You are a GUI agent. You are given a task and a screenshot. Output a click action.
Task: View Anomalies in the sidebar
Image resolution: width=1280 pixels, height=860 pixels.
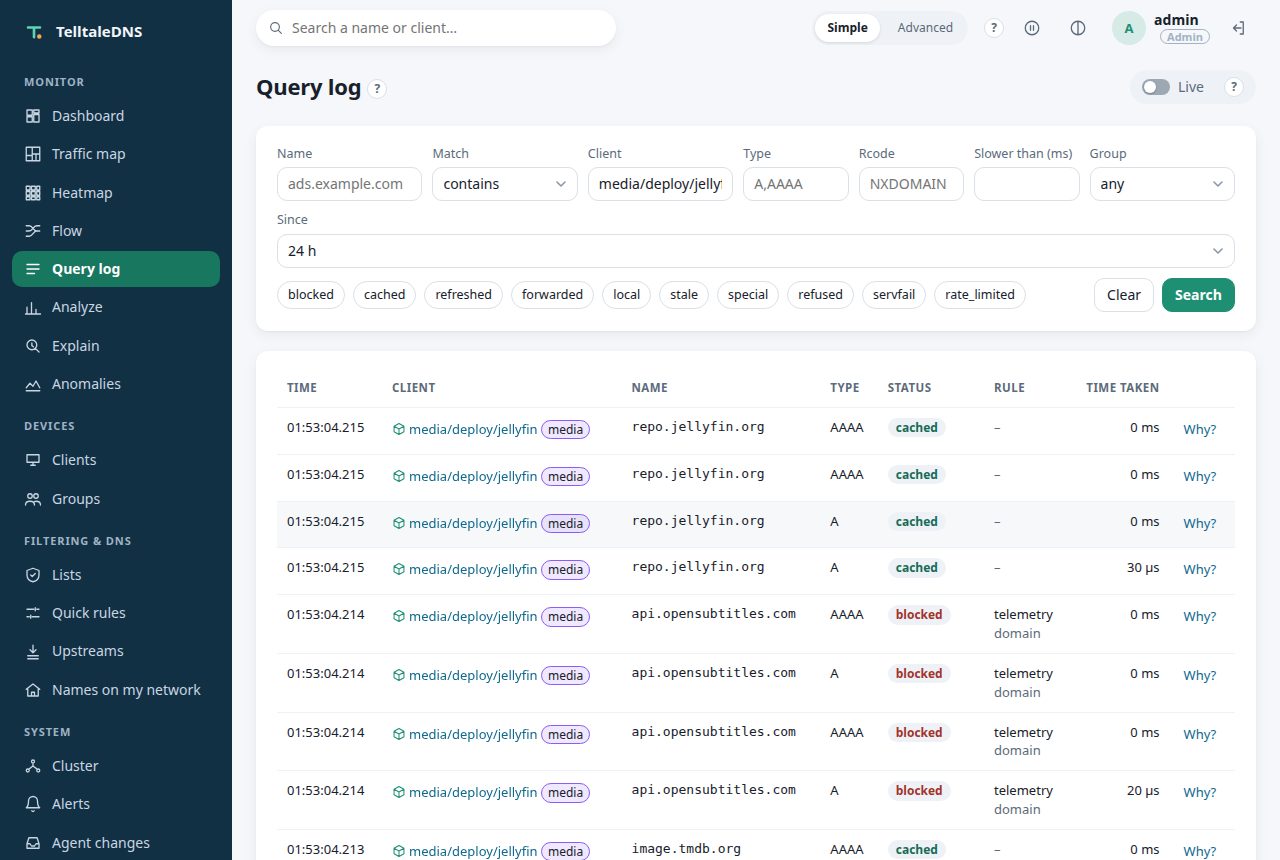[116, 384]
